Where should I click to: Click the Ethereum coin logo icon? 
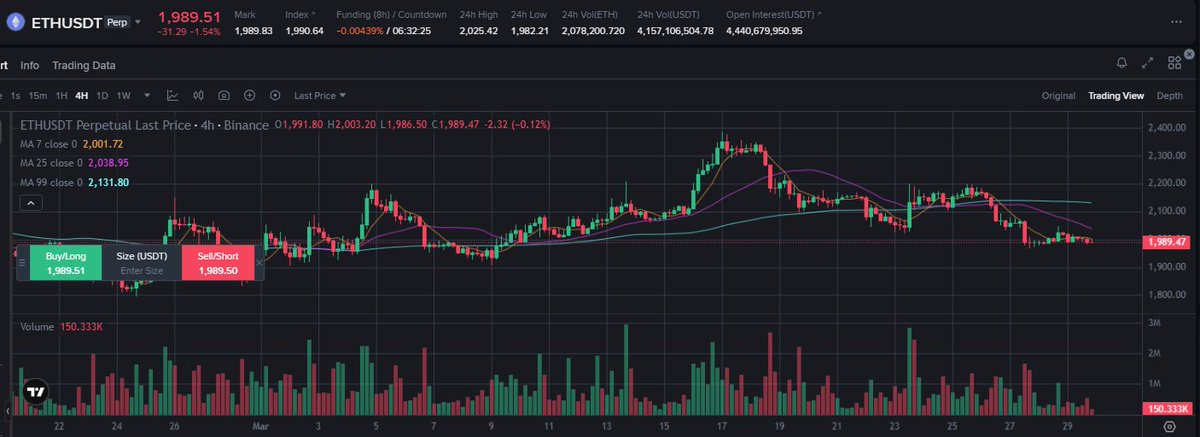pos(15,21)
